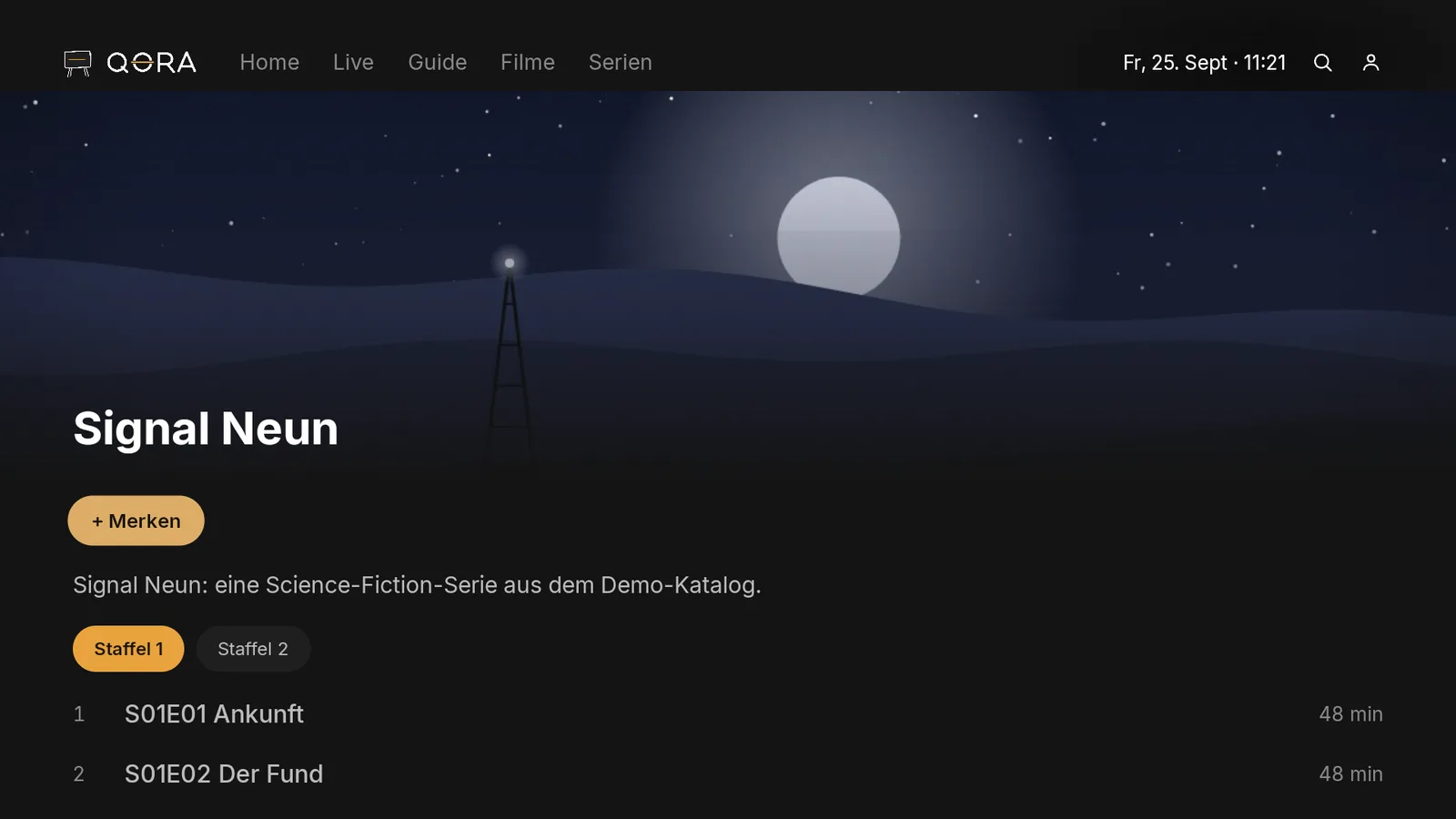Click the QORA wordmark text
The image size is (1456, 819).
151,63
